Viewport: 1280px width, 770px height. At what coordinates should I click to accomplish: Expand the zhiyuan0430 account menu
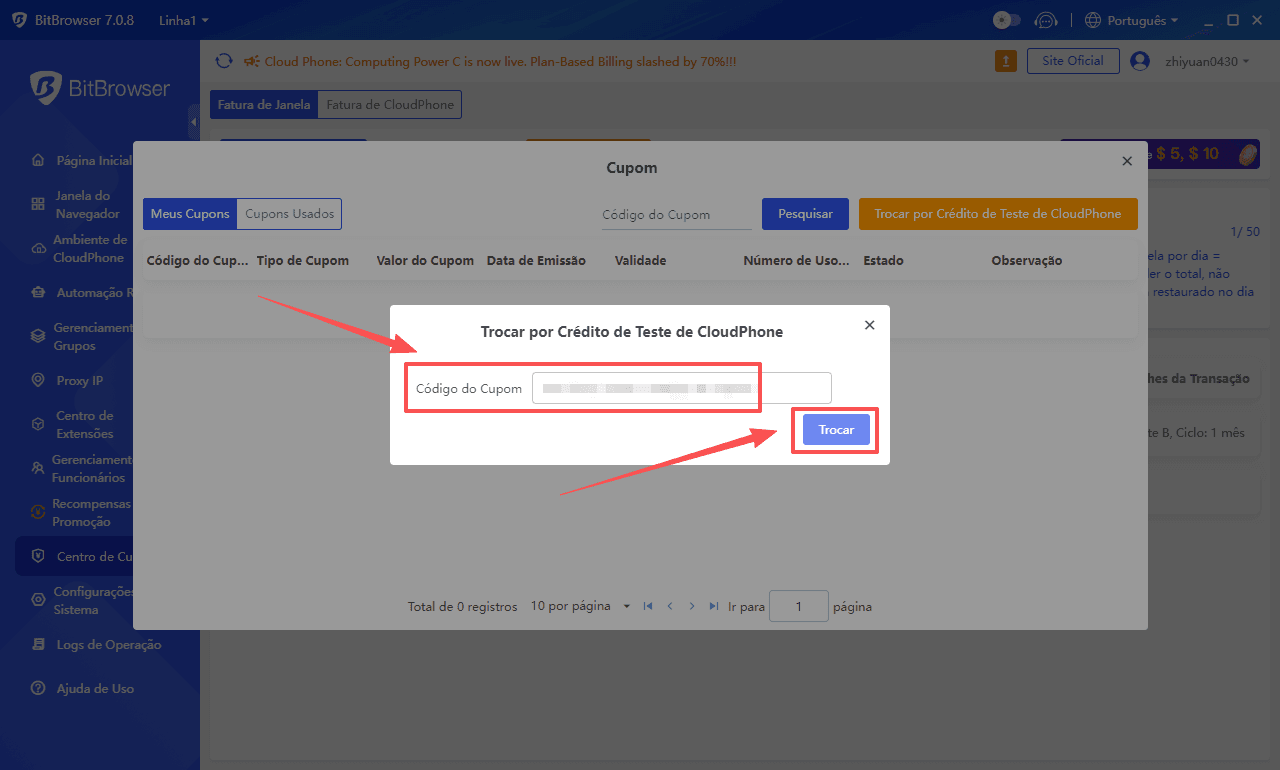click(x=1207, y=61)
